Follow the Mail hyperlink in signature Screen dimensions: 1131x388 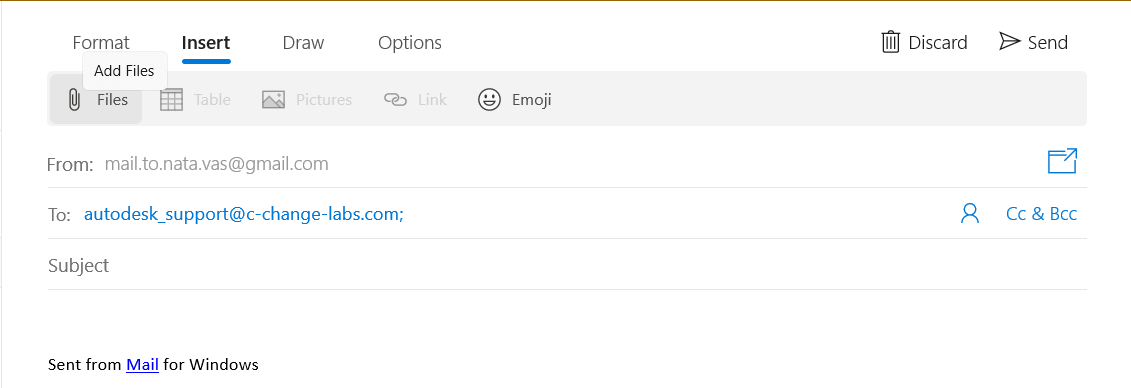coord(142,365)
